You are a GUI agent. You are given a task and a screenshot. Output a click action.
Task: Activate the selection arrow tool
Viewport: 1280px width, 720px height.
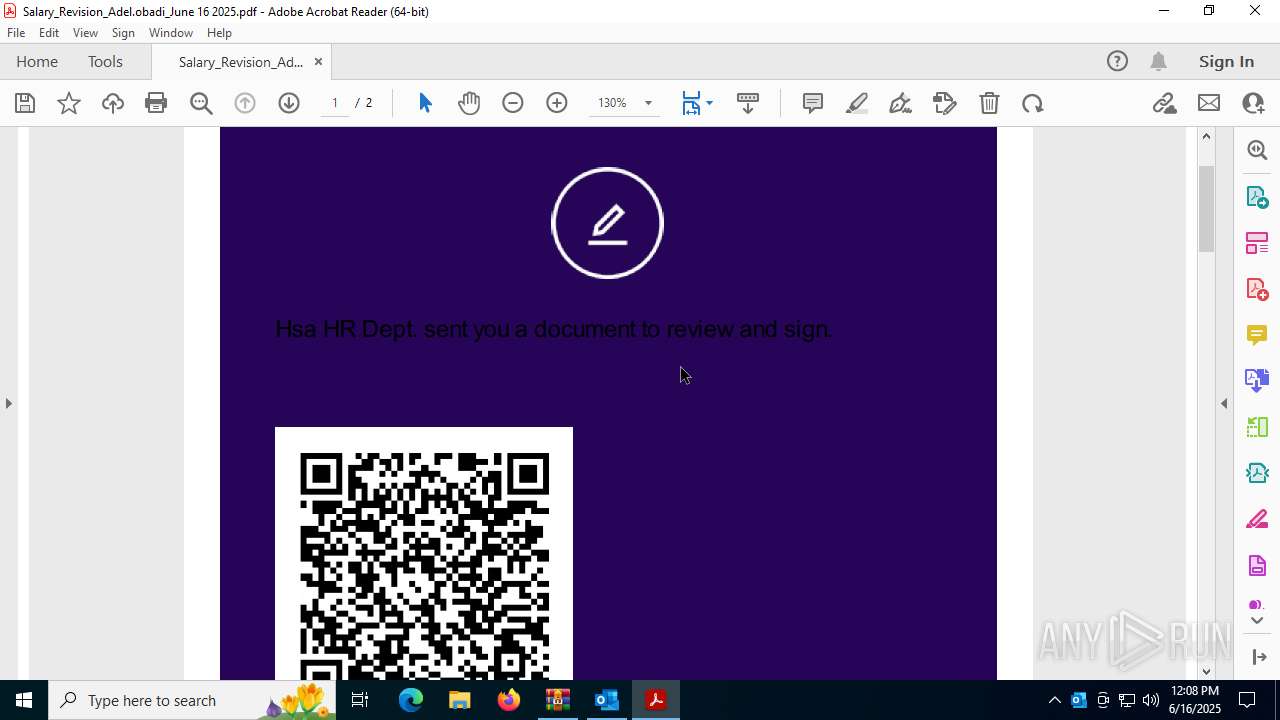(x=425, y=103)
